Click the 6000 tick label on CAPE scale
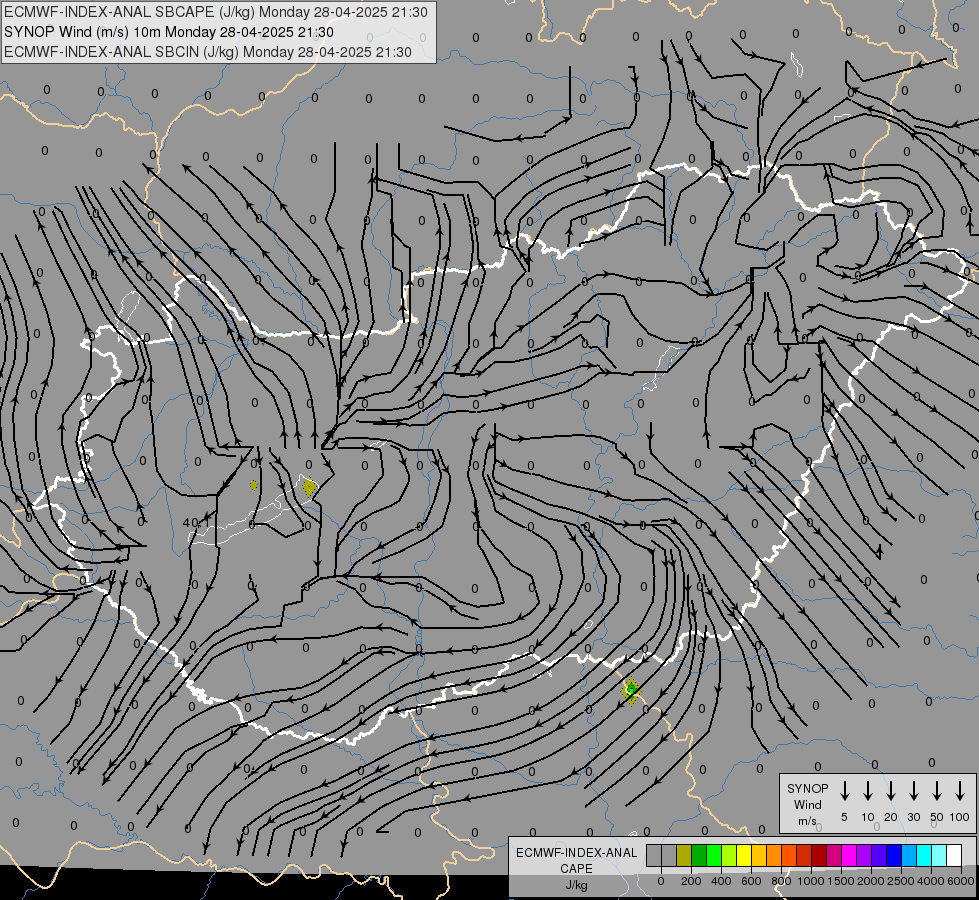The width and height of the screenshot is (979, 900). click(960, 881)
